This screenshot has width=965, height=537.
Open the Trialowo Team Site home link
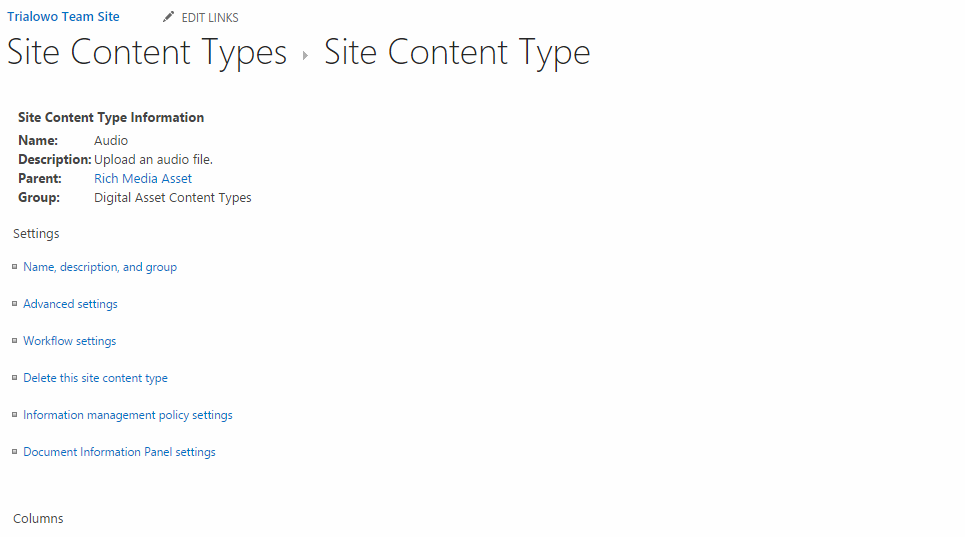[x=63, y=17]
